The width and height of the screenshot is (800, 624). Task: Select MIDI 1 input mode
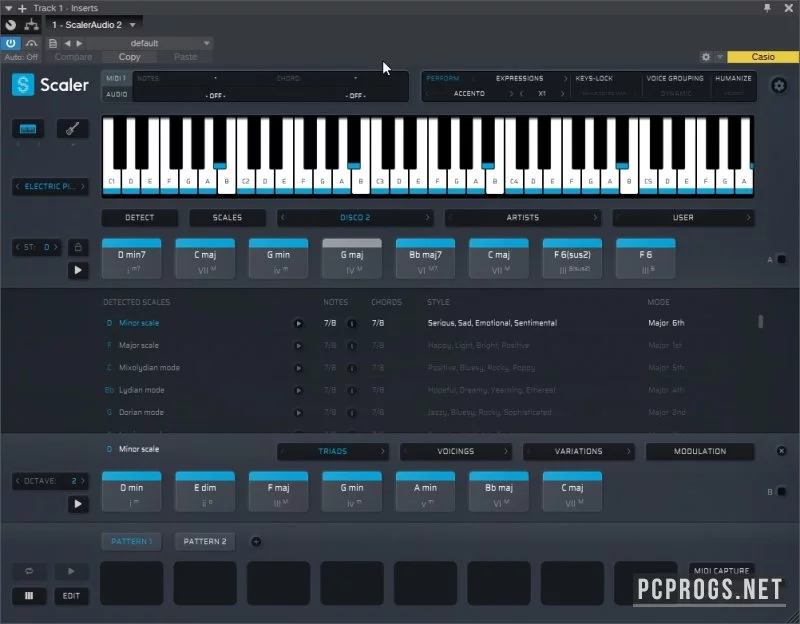[x=116, y=78]
